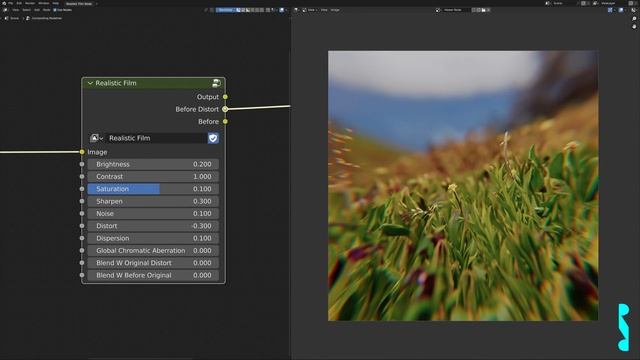Open the image editor View mode dropdown
The height and width of the screenshot is (360, 640).
[x=309, y=10]
